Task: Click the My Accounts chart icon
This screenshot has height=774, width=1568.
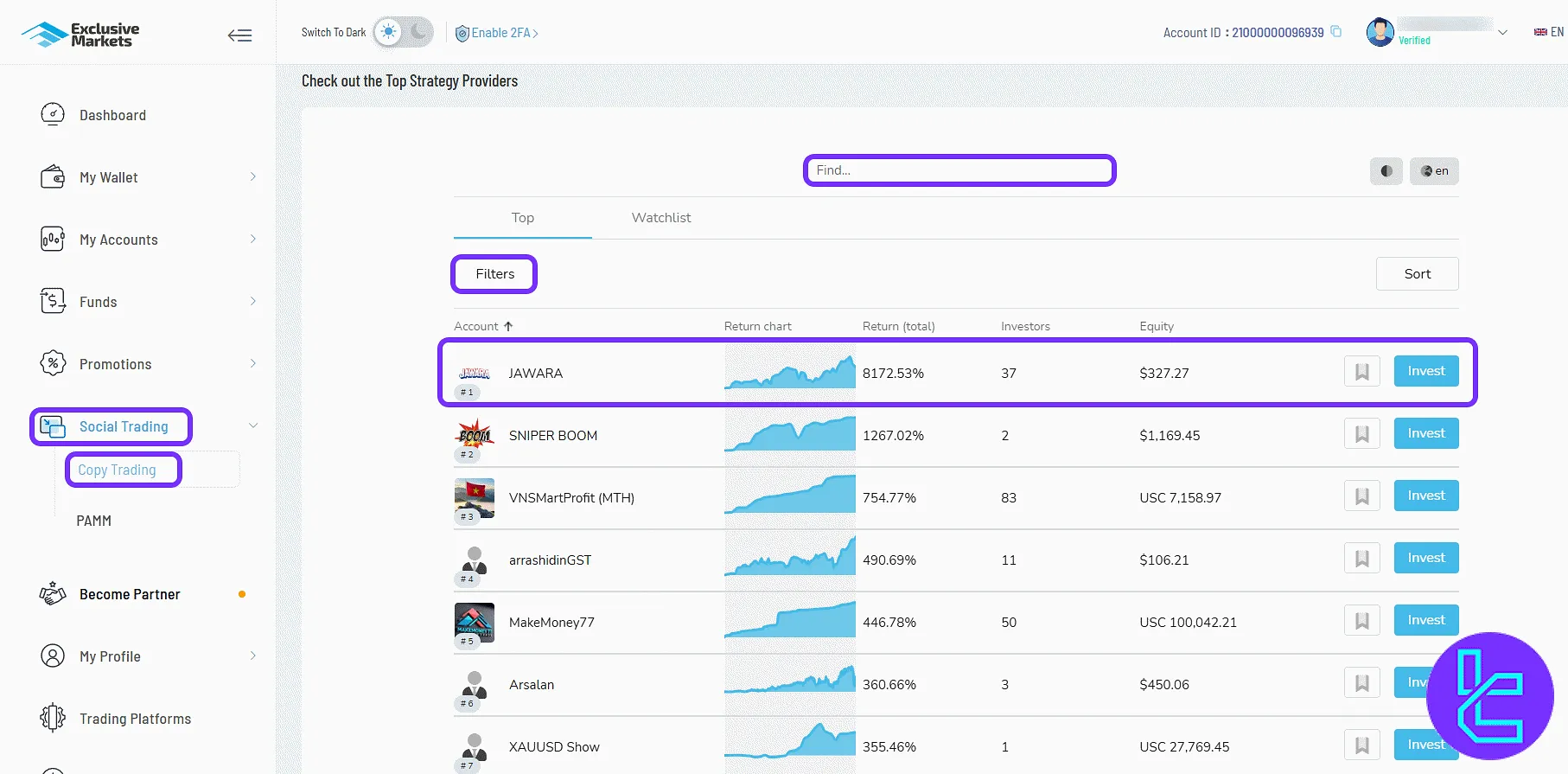Action: pyautogui.click(x=53, y=240)
